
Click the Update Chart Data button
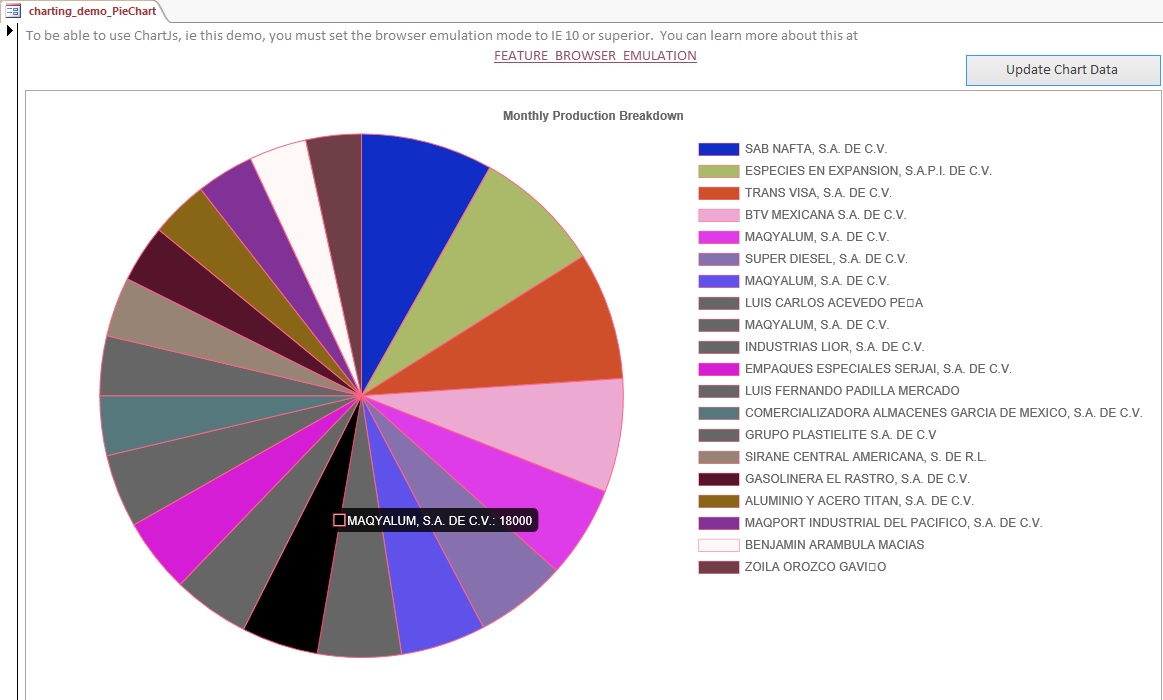[x=1062, y=70]
